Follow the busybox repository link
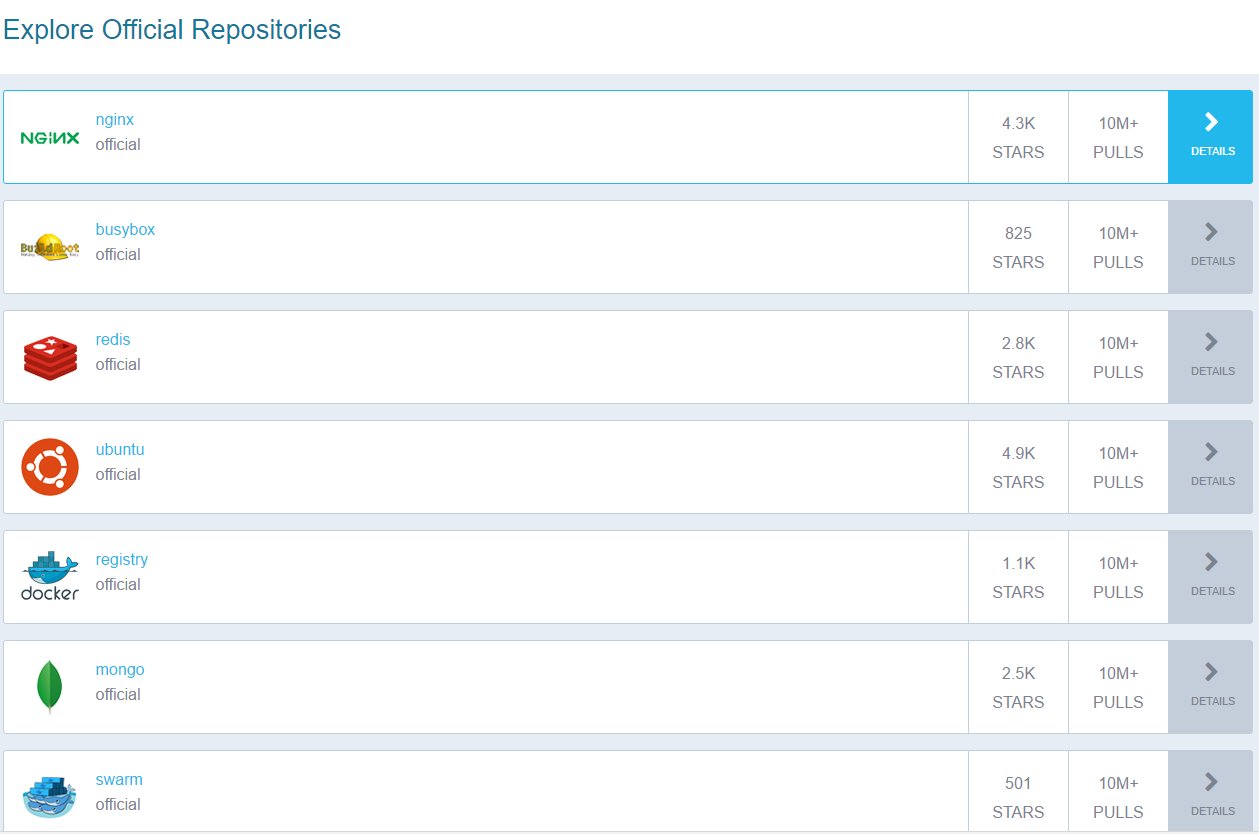1259x834 pixels. (x=125, y=229)
